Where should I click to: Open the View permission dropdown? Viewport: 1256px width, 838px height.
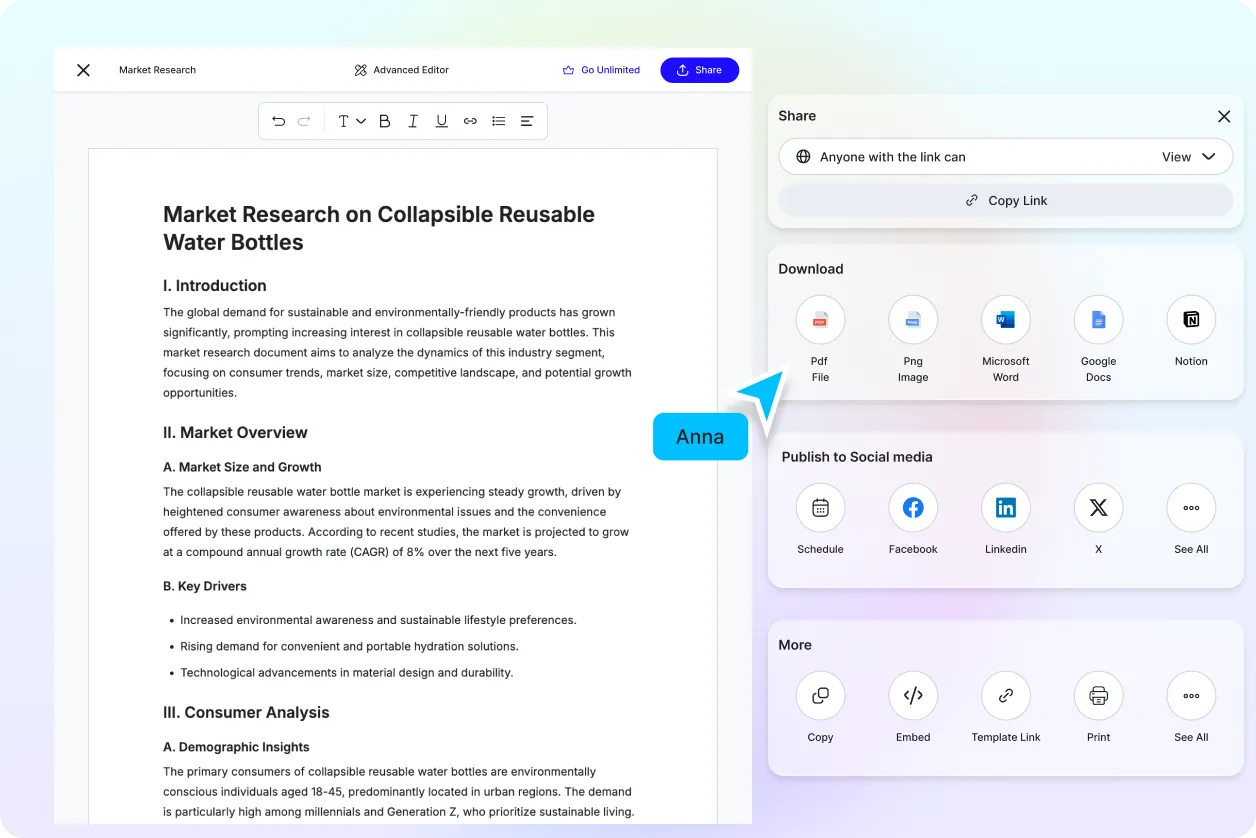click(1188, 157)
